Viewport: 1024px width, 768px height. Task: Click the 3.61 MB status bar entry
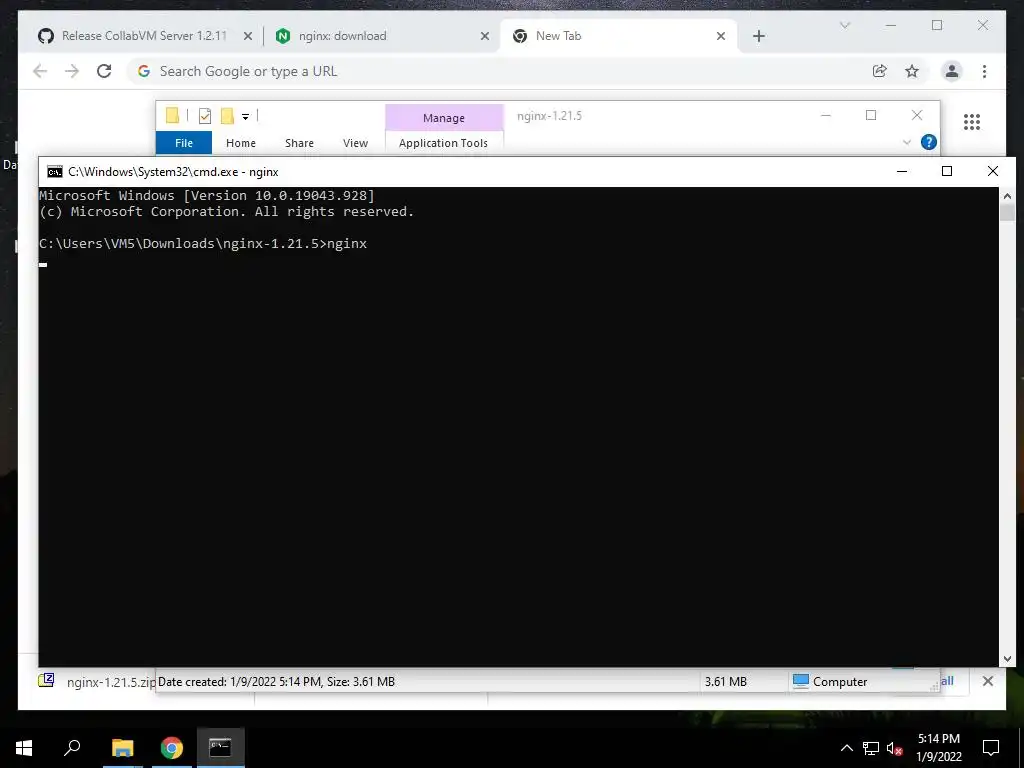pyautogui.click(x=726, y=682)
